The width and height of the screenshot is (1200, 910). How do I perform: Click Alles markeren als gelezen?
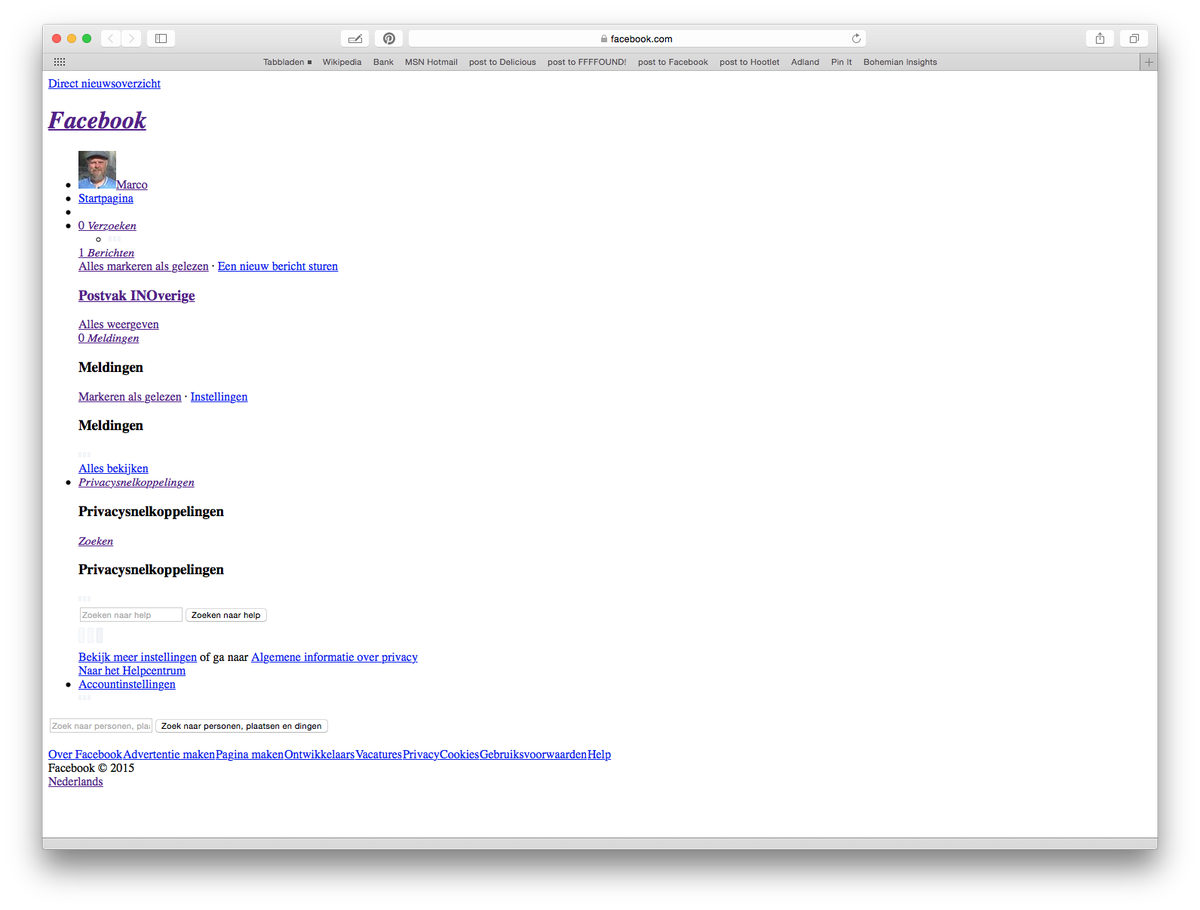coord(144,267)
